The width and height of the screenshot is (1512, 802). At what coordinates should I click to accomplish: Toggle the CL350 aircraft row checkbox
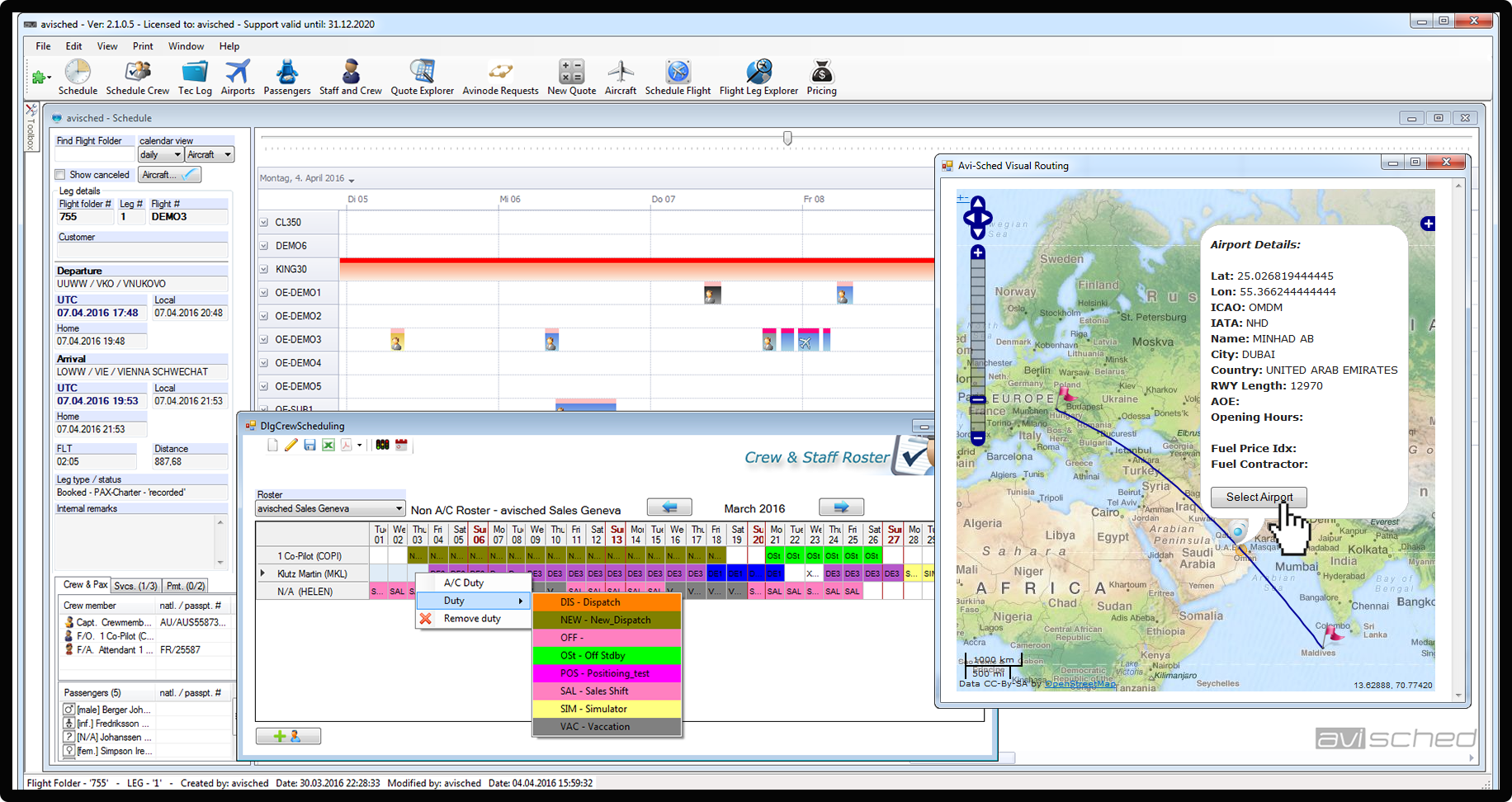point(264,223)
